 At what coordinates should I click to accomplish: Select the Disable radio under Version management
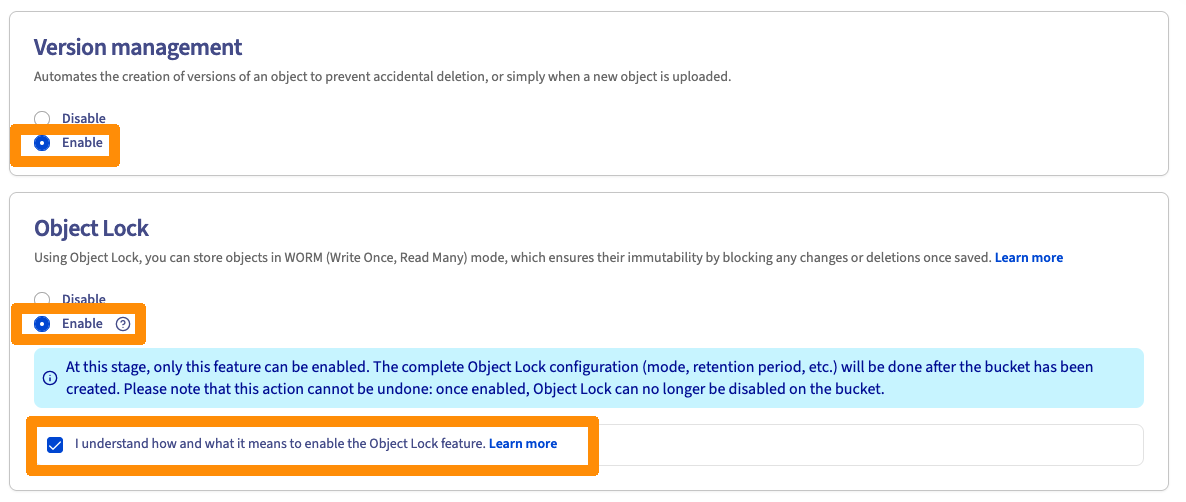tap(42, 119)
